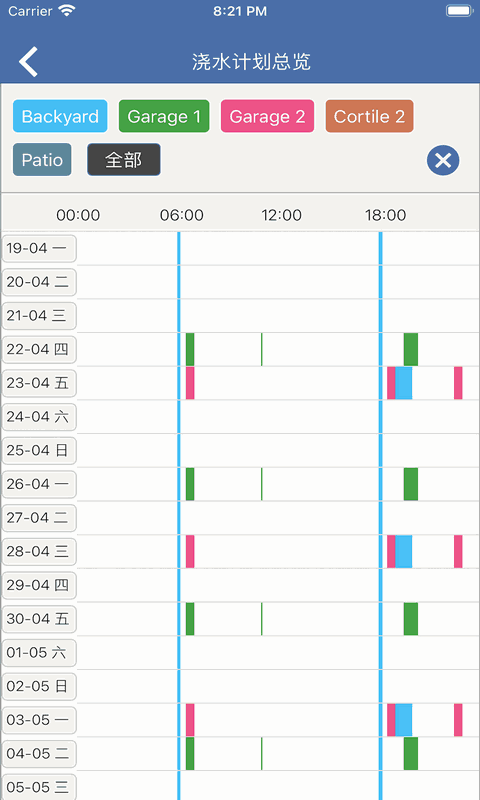
Task: Open the 19-04 一 date row
Action: [39, 248]
